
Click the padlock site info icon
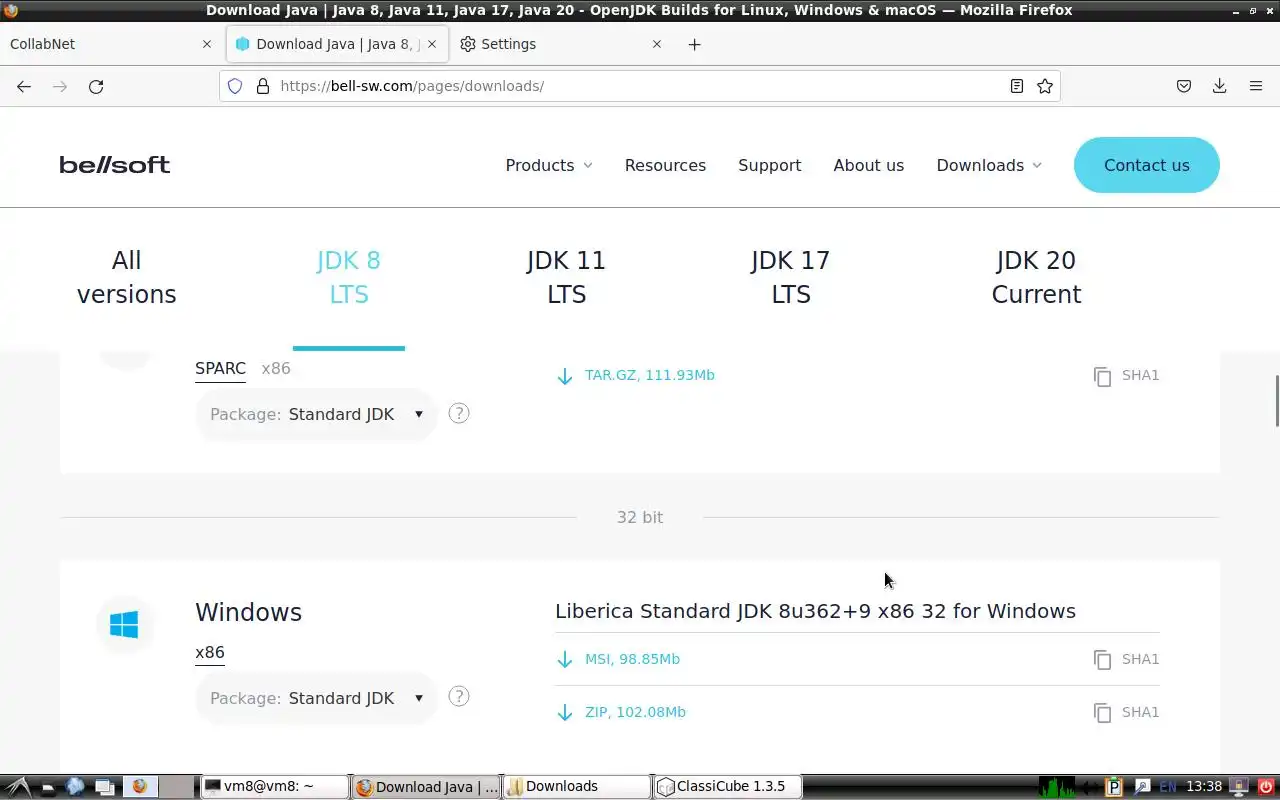tap(263, 86)
